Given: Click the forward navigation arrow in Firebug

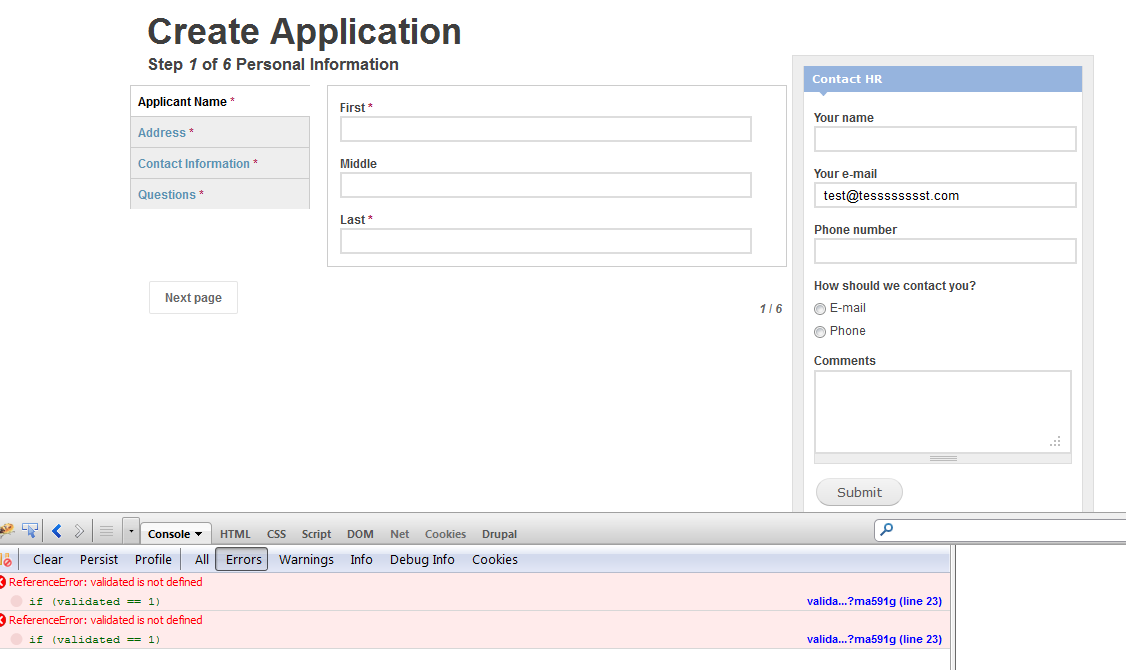Looking at the screenshot, I should [x=79, y=531].
